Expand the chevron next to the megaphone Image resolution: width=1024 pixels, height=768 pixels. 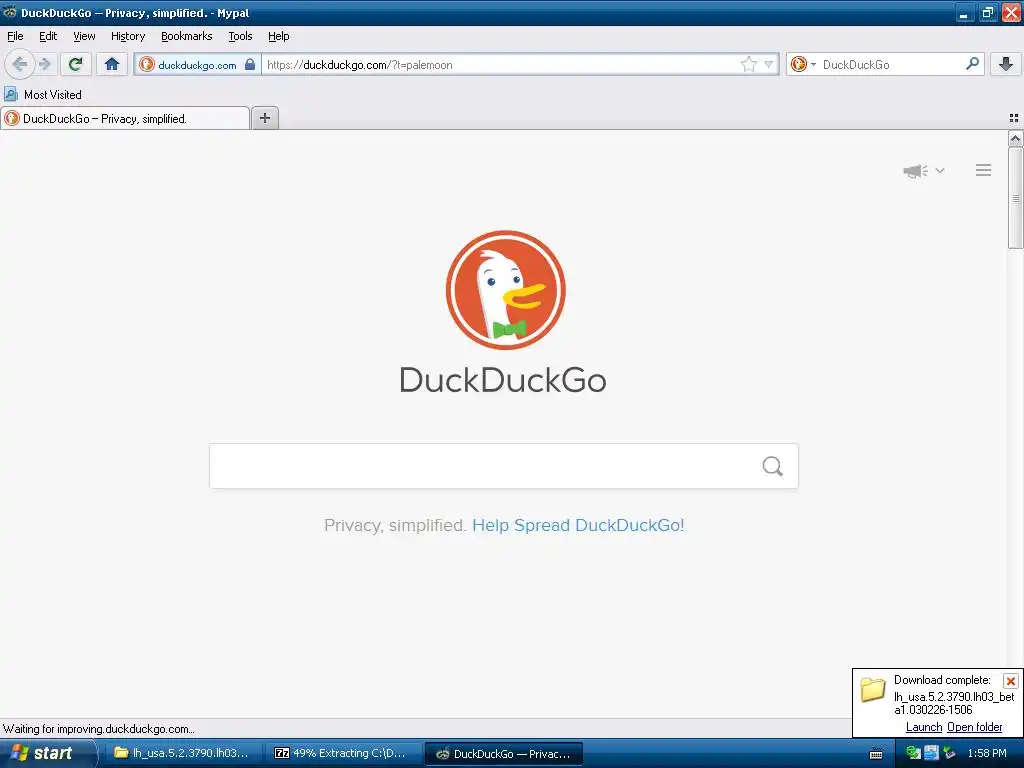pyautogui.click(x=940, y=170)
